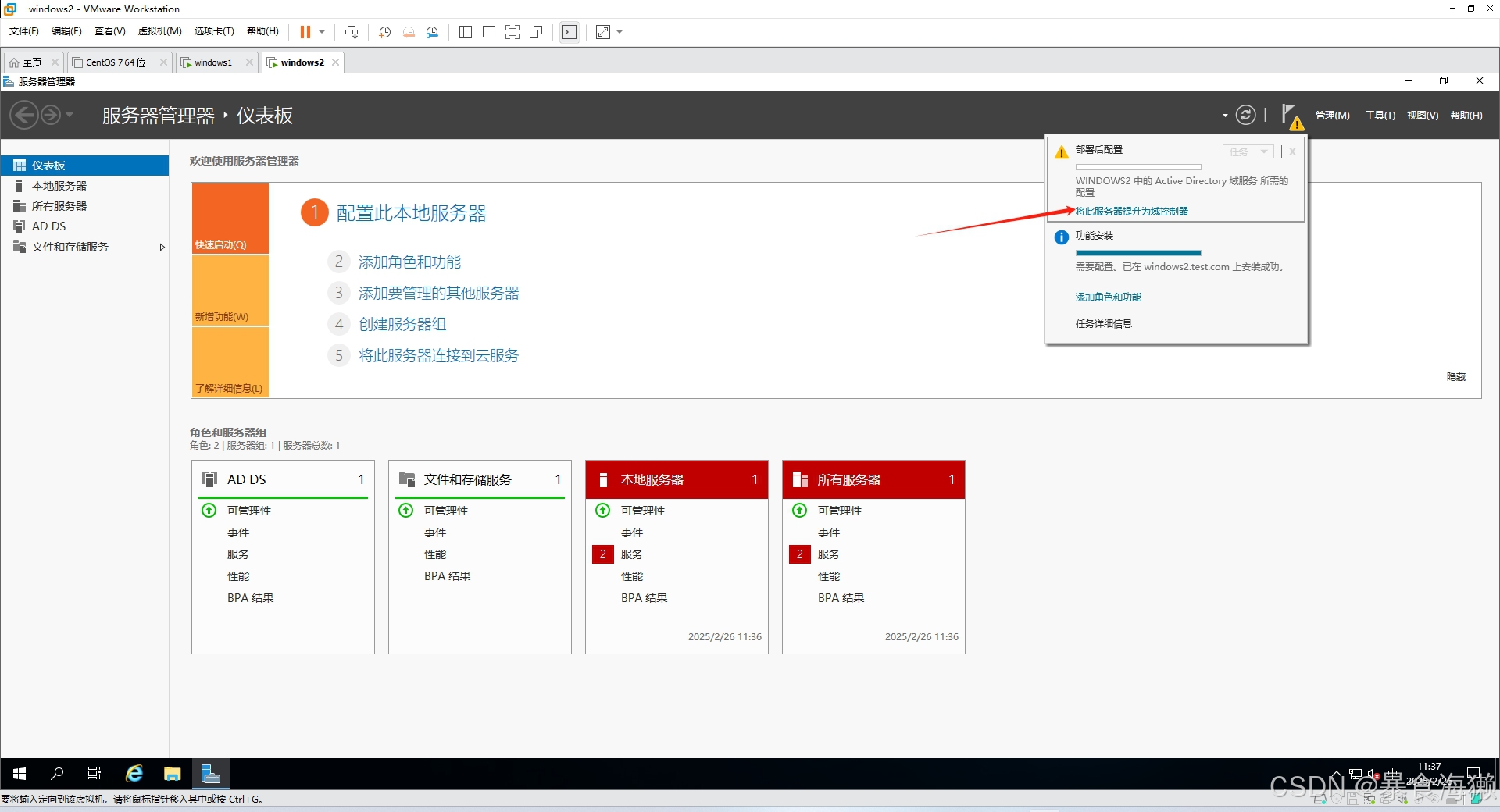Open the snapshot manager icon

pos(432,32)
